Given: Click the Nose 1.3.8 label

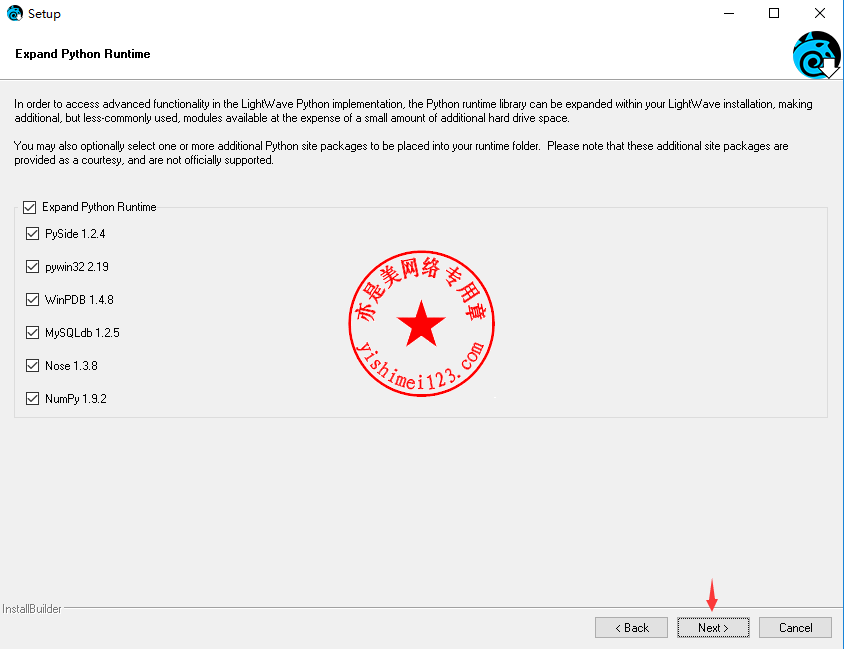Looking at the screenshot, I should coord(71,366).
